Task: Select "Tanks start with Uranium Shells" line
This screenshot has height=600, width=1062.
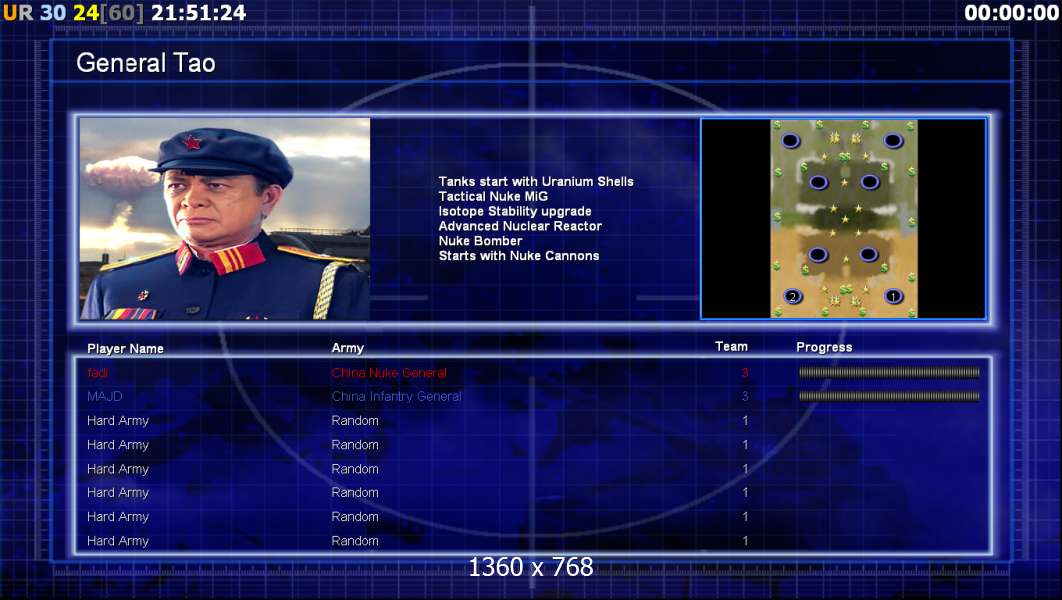Action: [x=536, y=181]
